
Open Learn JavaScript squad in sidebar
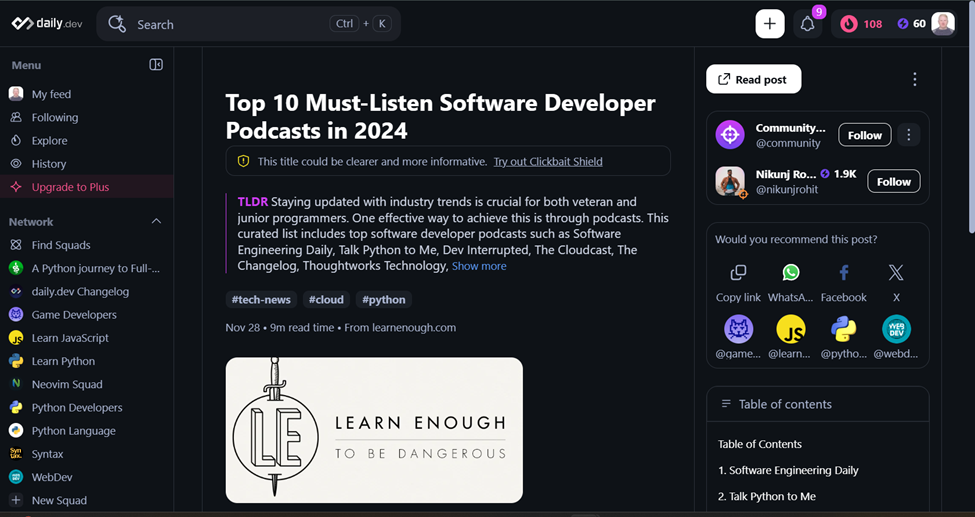tap(87, 338)
